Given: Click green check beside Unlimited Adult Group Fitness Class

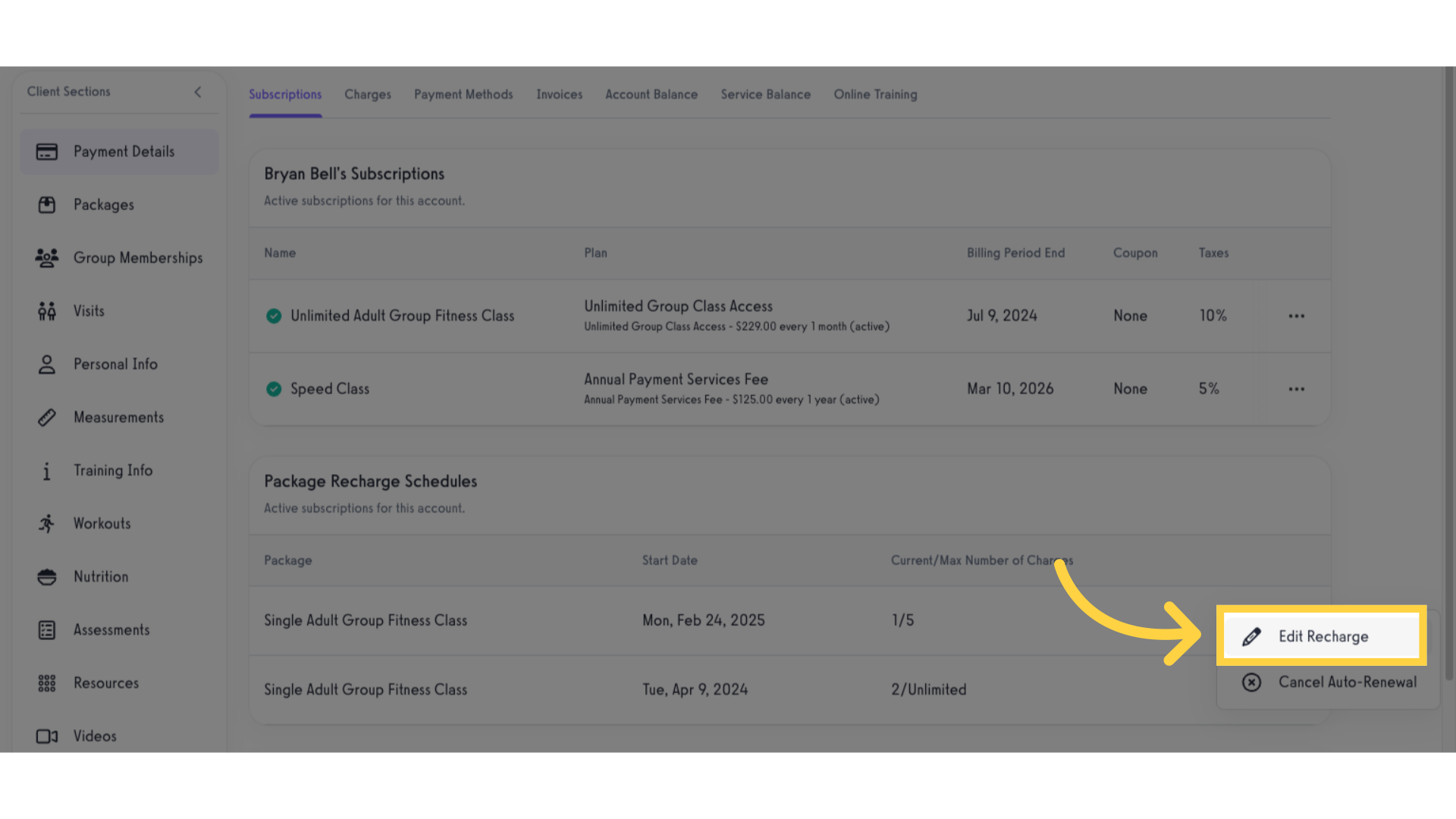Looking at the screenshot, I should pyautogui.click(x=274, y=316).
